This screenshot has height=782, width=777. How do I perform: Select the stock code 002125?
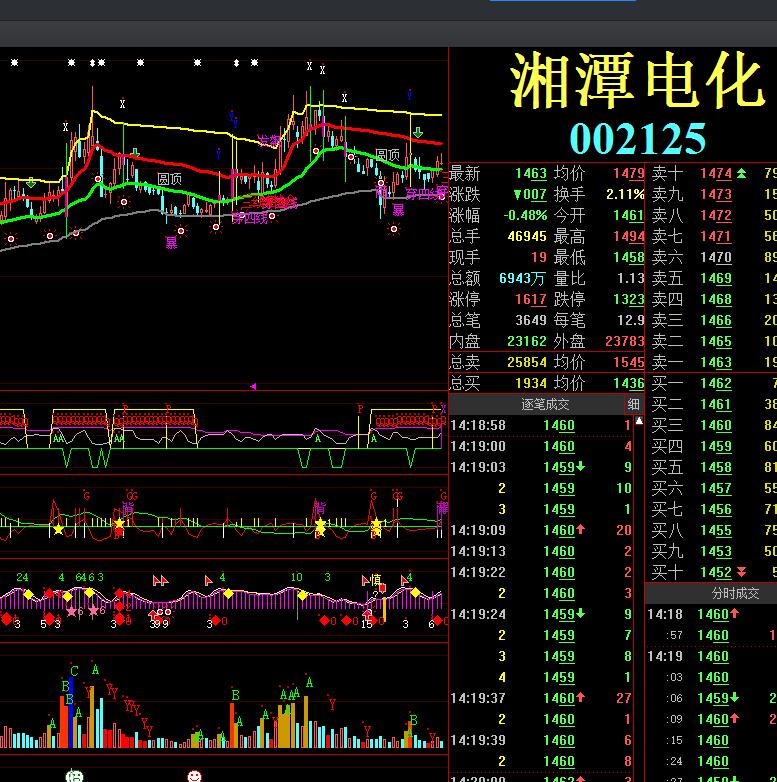pyautogui.click(x=637, y=139)
